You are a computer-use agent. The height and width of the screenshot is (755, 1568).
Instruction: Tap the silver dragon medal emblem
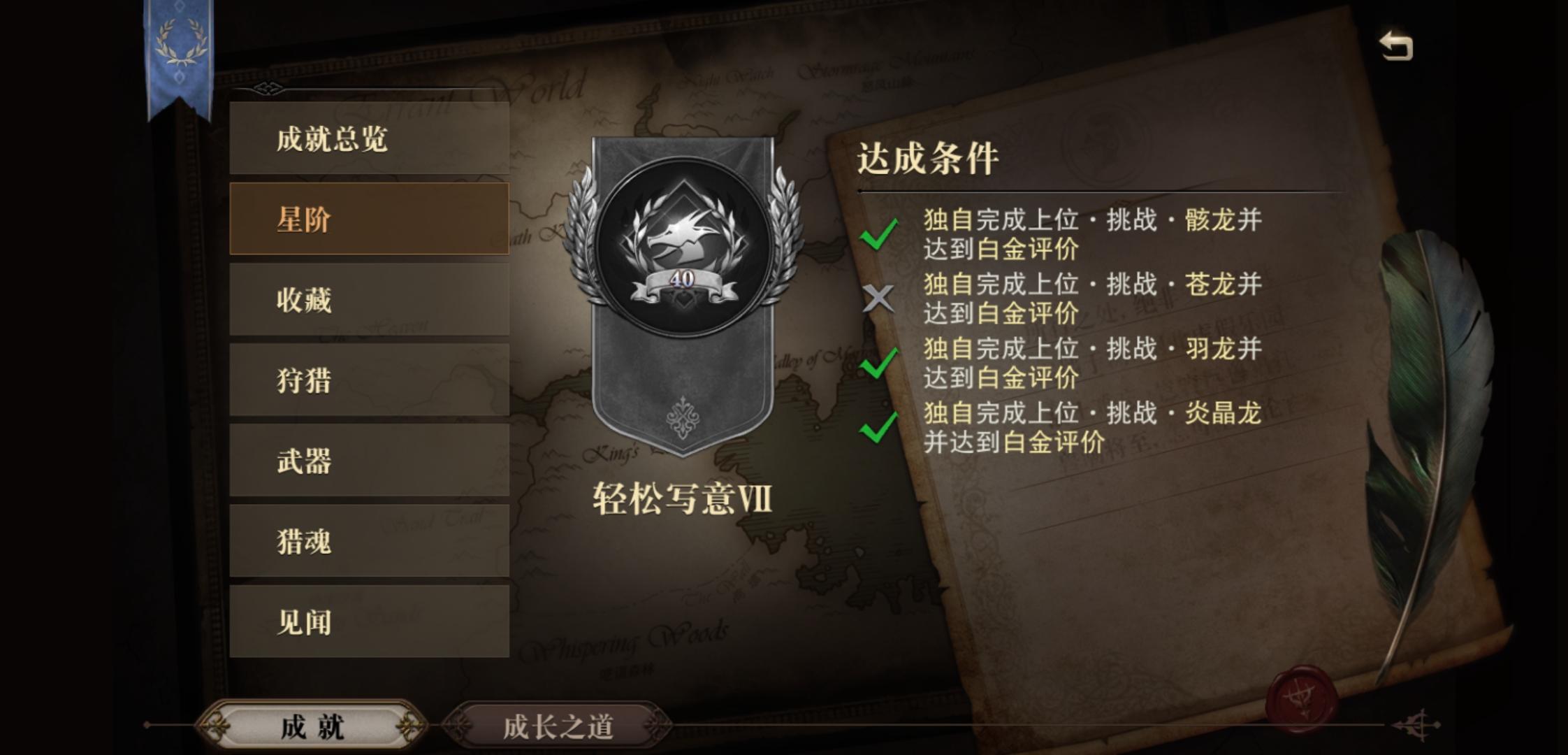click(x=683, y=245)
